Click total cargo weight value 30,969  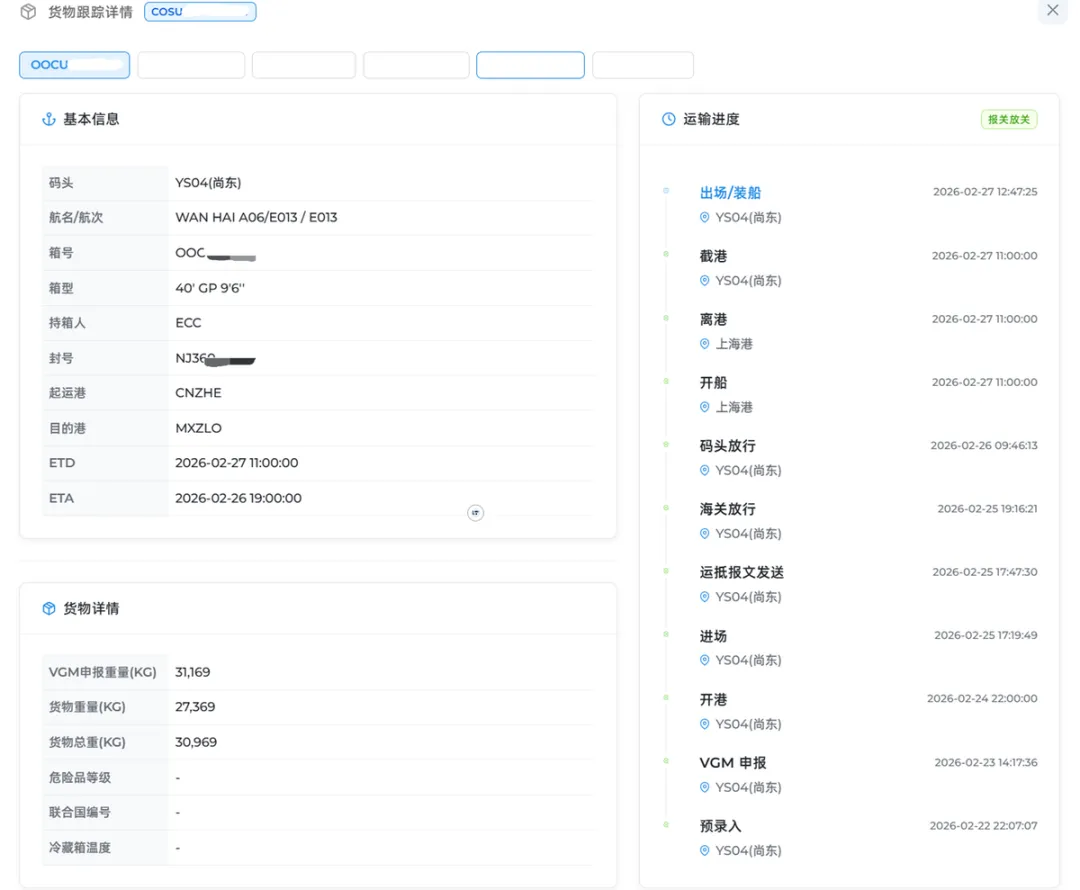point(196,743)
